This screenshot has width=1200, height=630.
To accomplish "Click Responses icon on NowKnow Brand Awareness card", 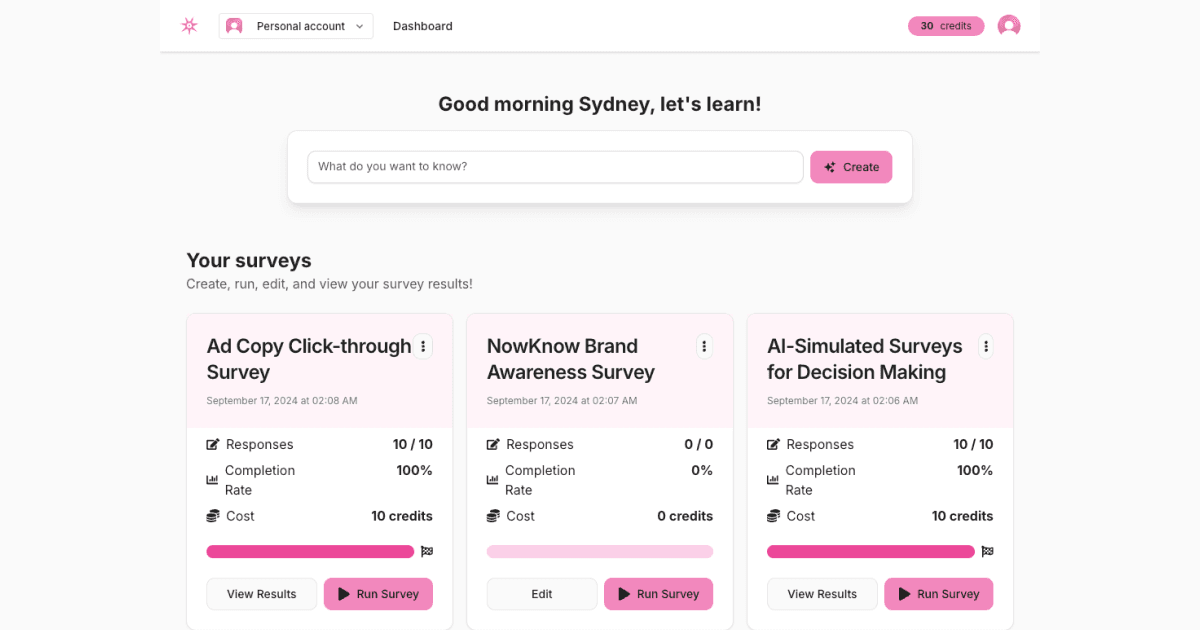I will (493, 444).
